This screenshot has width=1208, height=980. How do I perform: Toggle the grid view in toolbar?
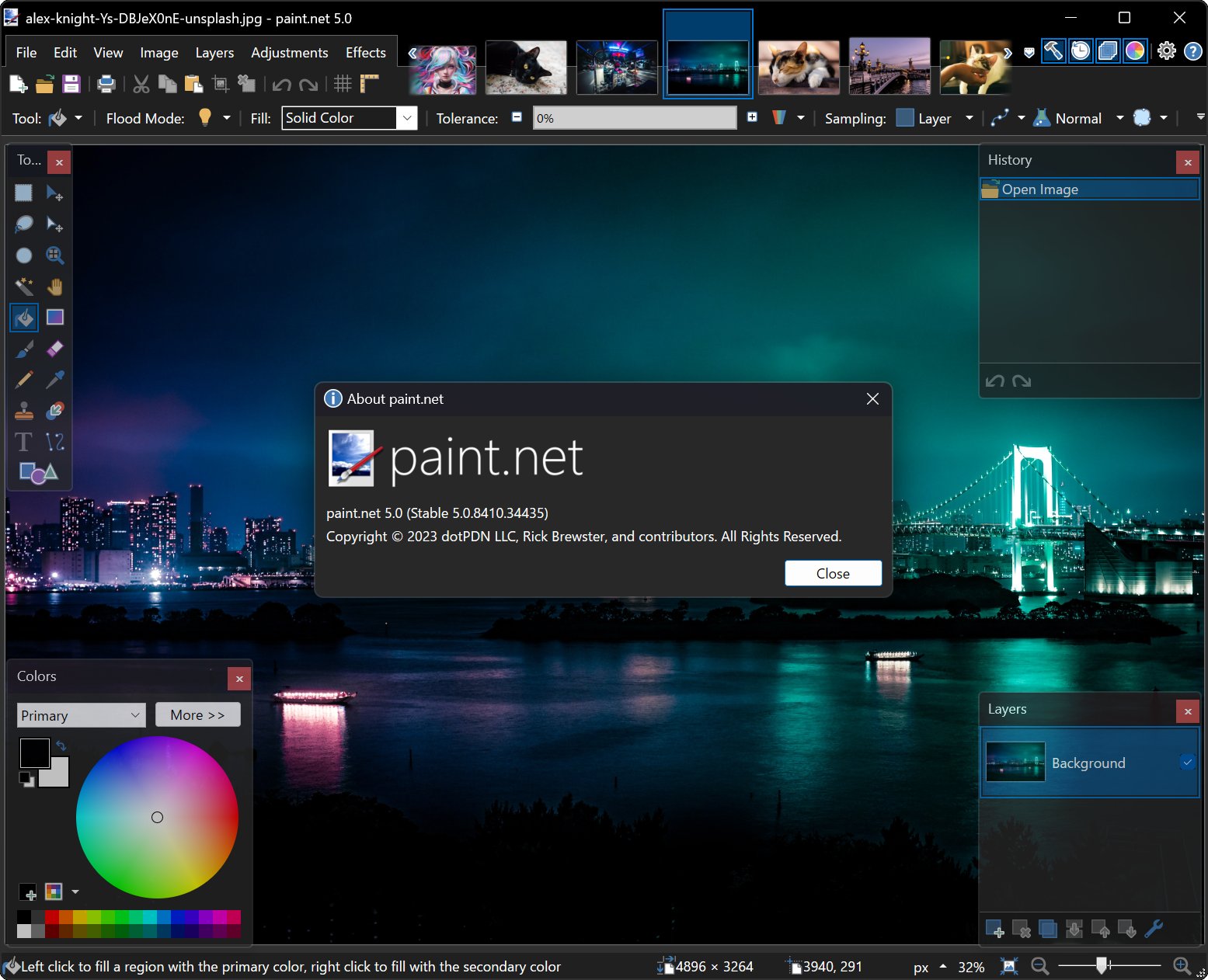pos(340,83)
